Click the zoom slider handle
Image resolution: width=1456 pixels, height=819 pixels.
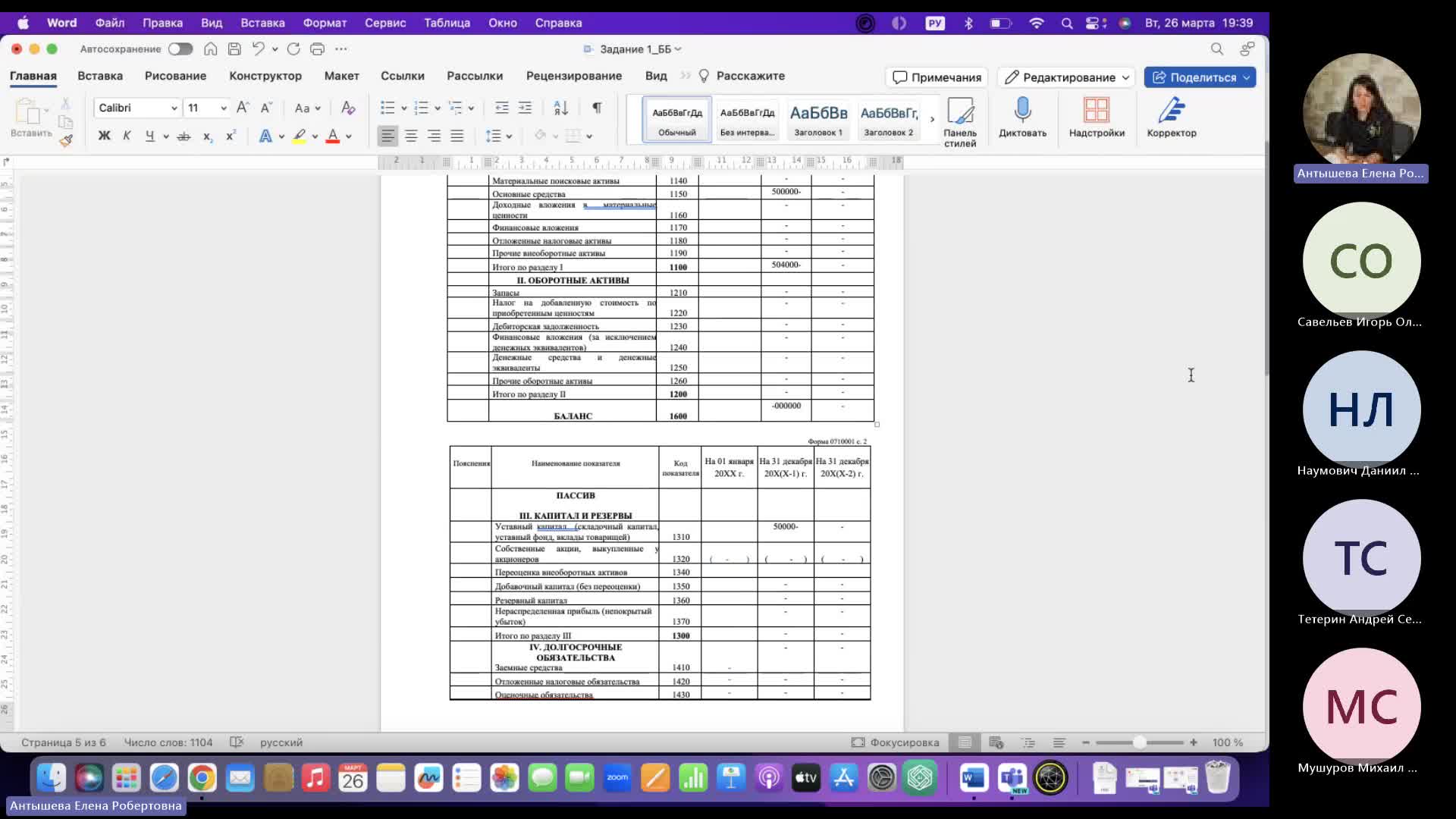(x=1139, y=742)
